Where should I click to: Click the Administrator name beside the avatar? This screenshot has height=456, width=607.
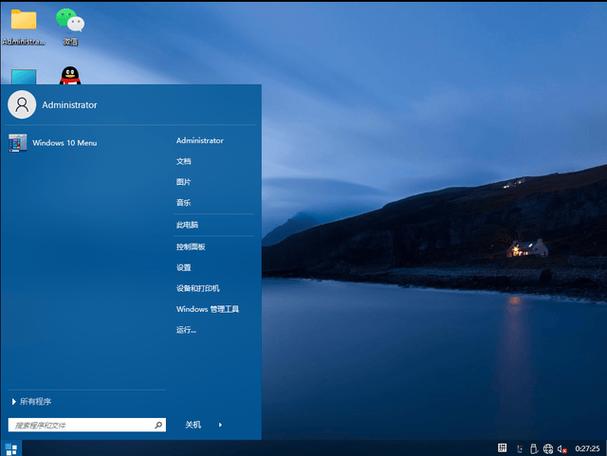coord(69,105)
